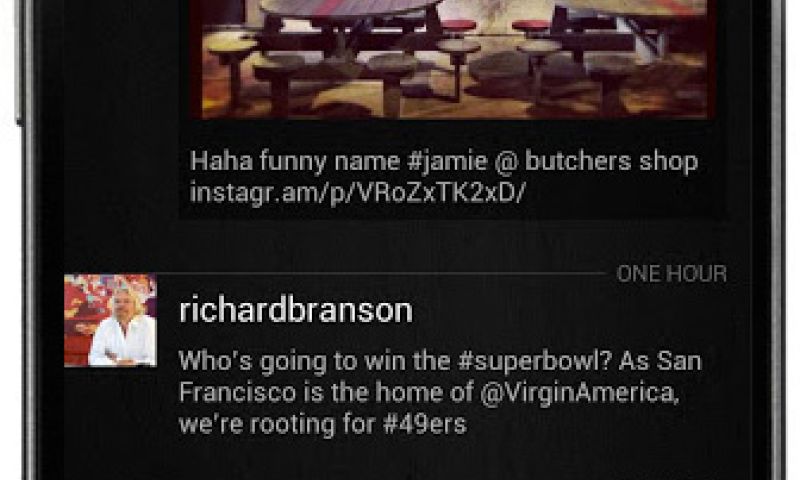800x480 pixels.
Task: Select the 'Haha funny name' text
Action: coord(295,161)
